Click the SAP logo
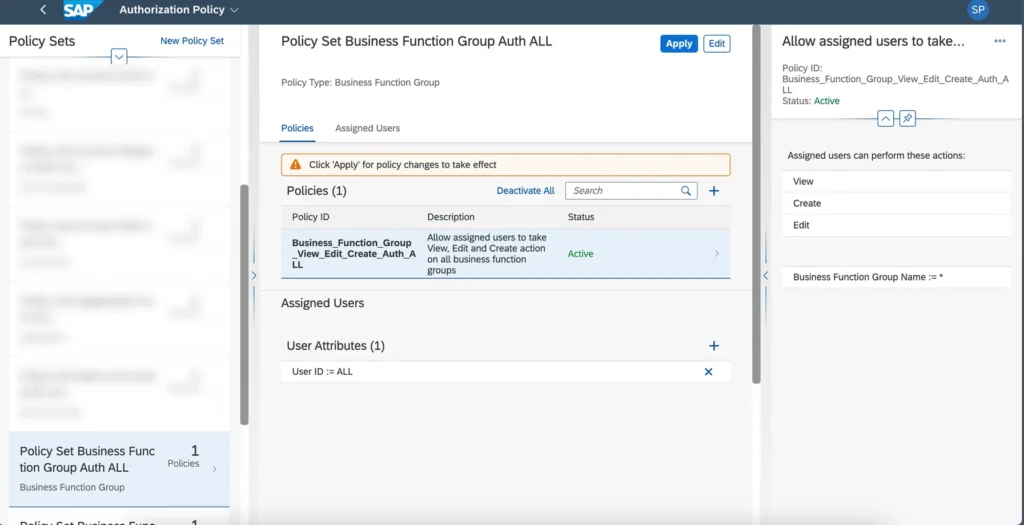The width and height of the screenshot is (1024, 525). coord(80,10)
